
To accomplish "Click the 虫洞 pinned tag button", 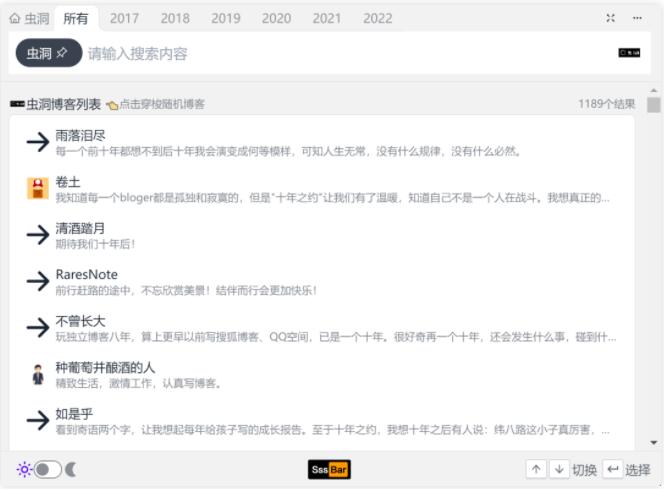I will [x=48, y=53].
